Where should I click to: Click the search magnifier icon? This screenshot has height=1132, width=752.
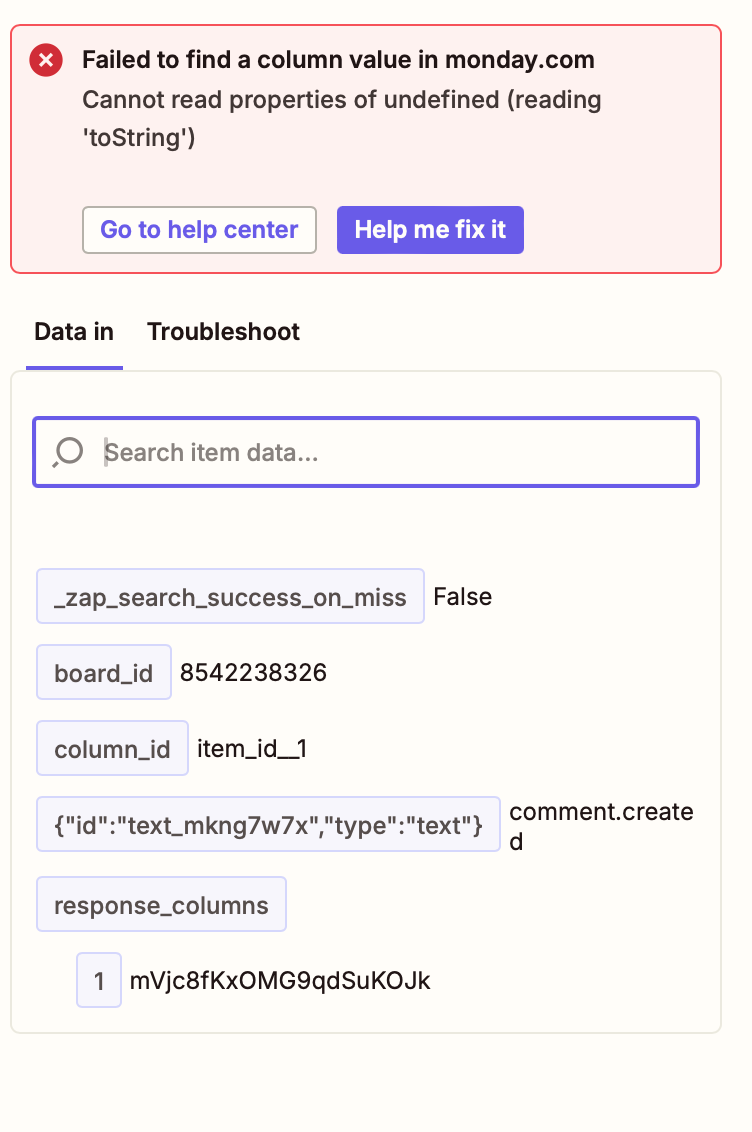[68, 453]
